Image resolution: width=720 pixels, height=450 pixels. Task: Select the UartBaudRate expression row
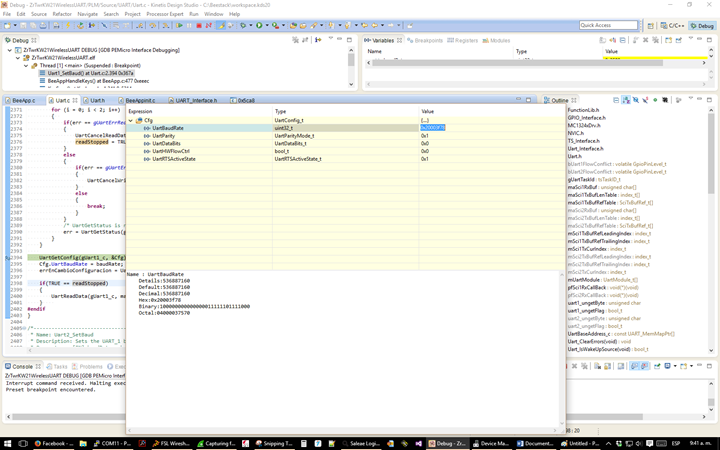pyautogui.click(x=345, y=128)
